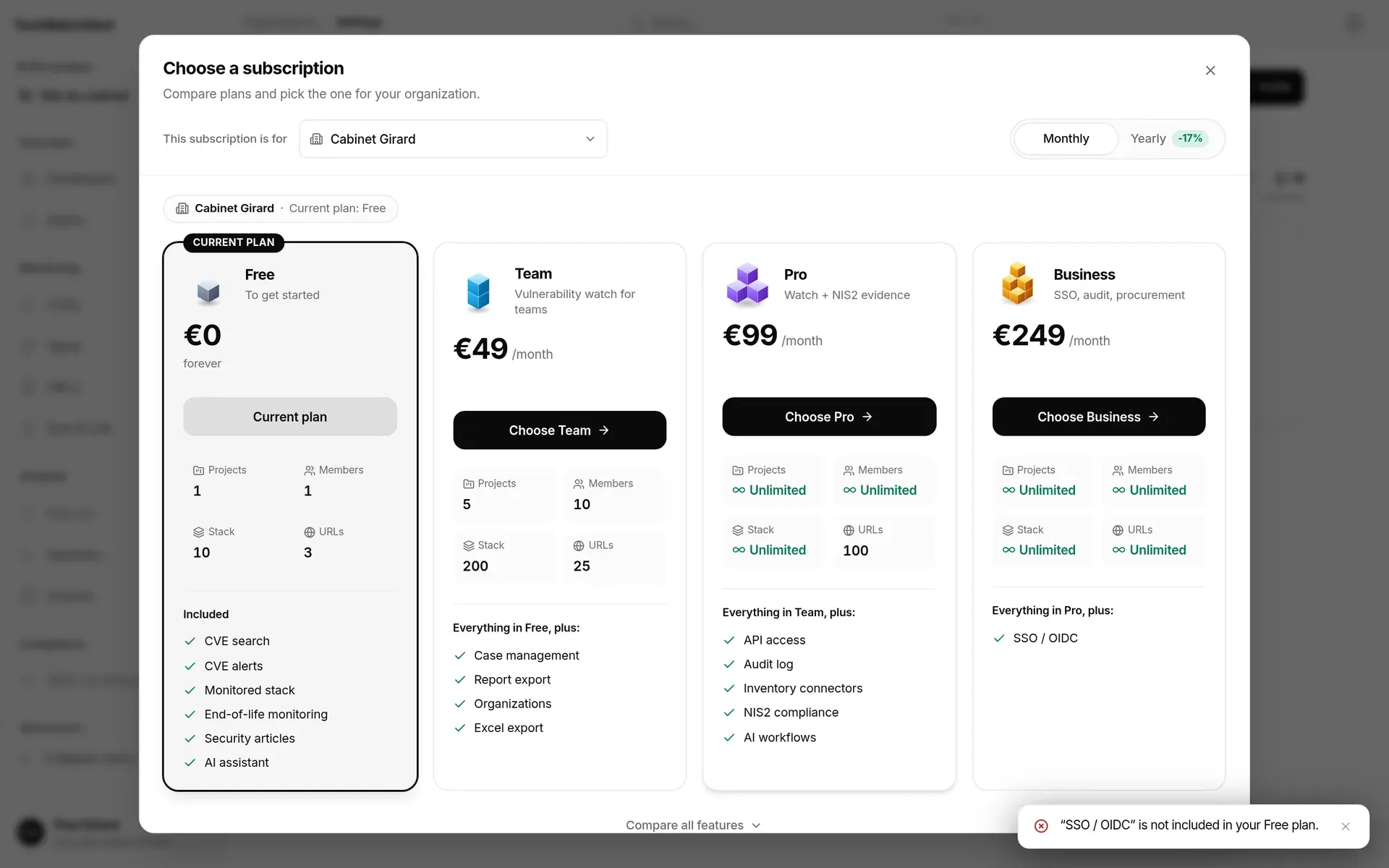Click the 'End-of-life monitoring' feature text

[x=266, y=715]
